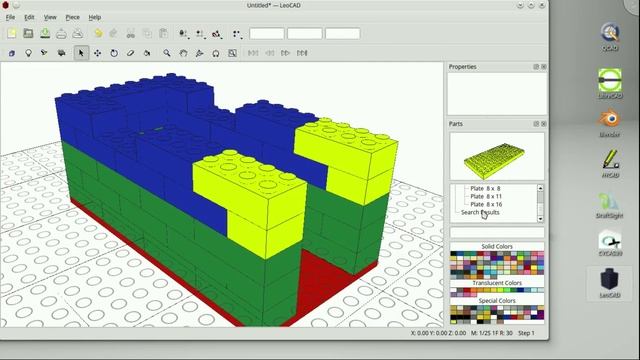Redo the undone action
This screenshot has height=360, width=640.
coord(114,33)
